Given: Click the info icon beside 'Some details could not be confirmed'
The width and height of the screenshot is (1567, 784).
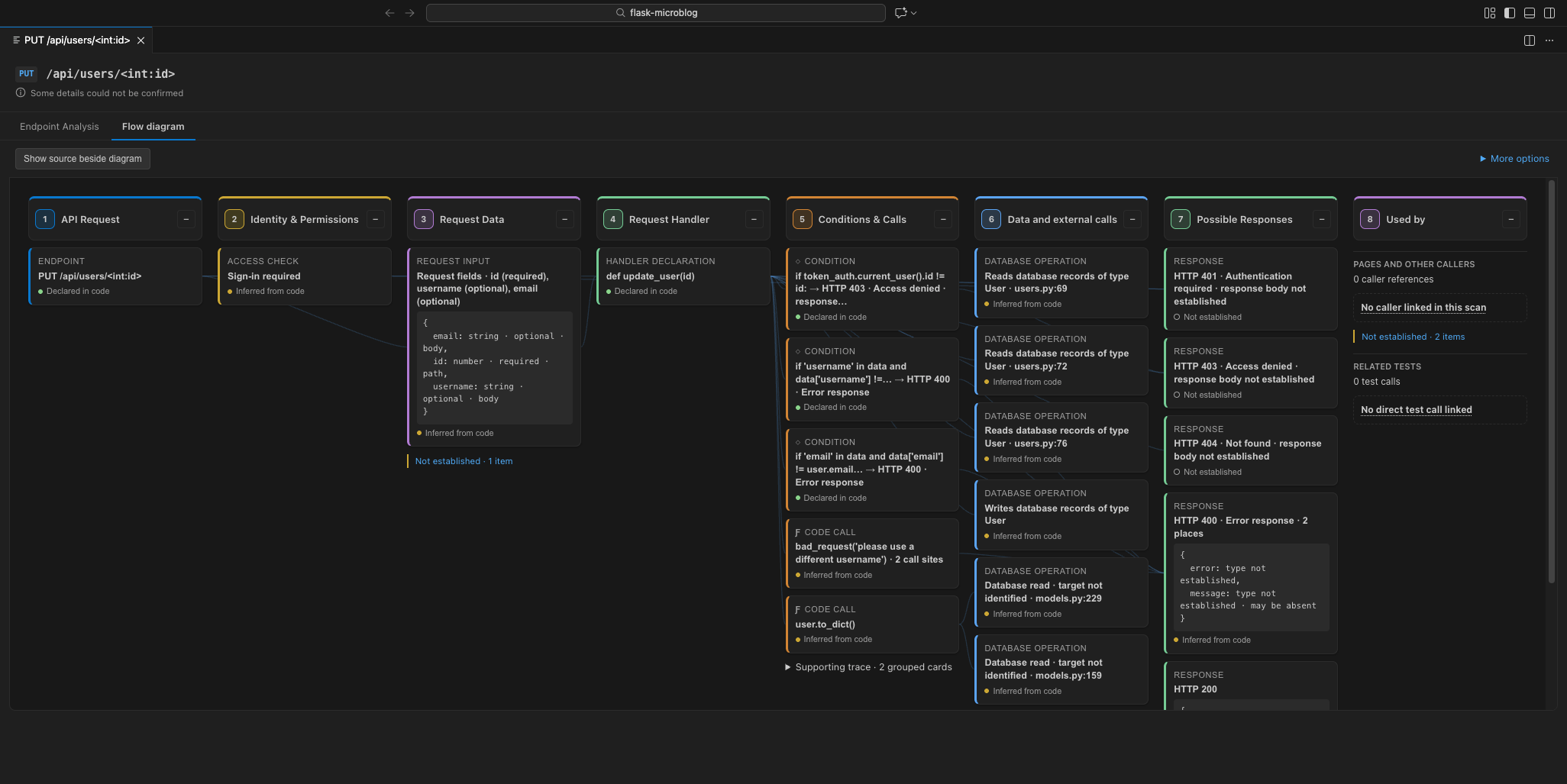Looking at the screenshot, I should tap(21, 92).
